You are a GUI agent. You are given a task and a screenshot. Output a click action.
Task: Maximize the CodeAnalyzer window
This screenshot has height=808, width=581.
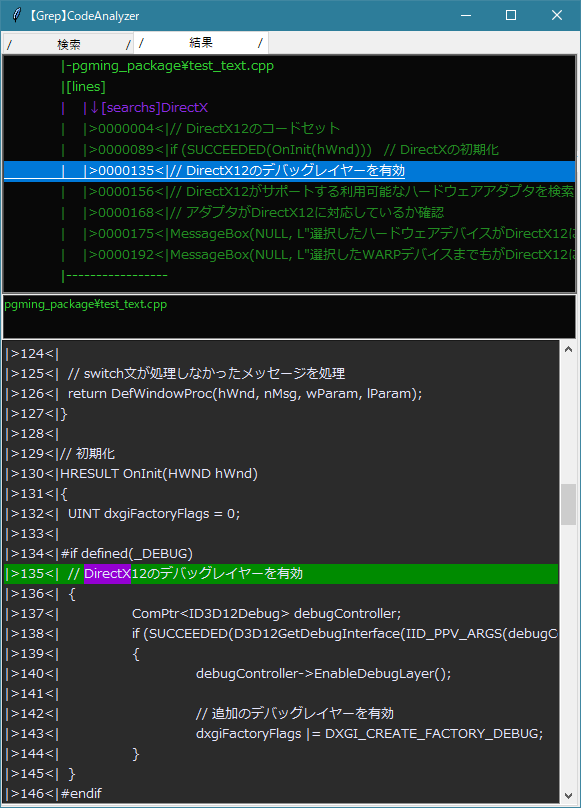511,15
